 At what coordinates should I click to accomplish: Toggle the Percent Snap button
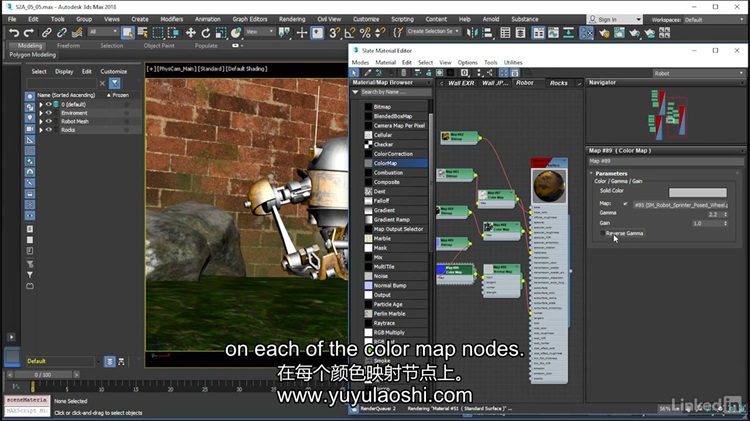pyautogui.click(x=365, y=33)
